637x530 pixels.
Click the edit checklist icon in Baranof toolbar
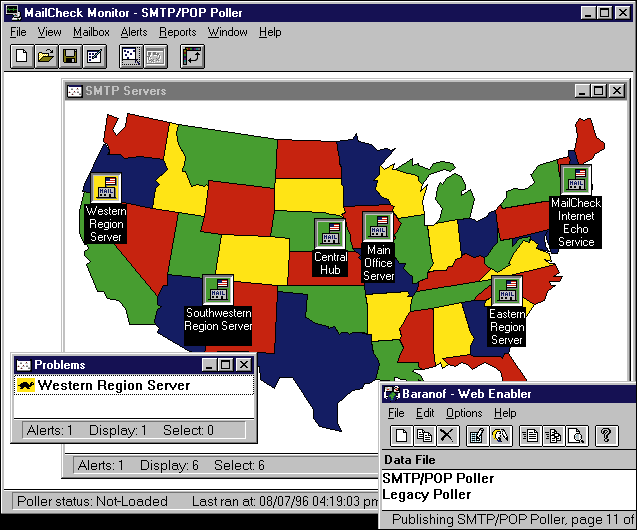pos(477,436)
